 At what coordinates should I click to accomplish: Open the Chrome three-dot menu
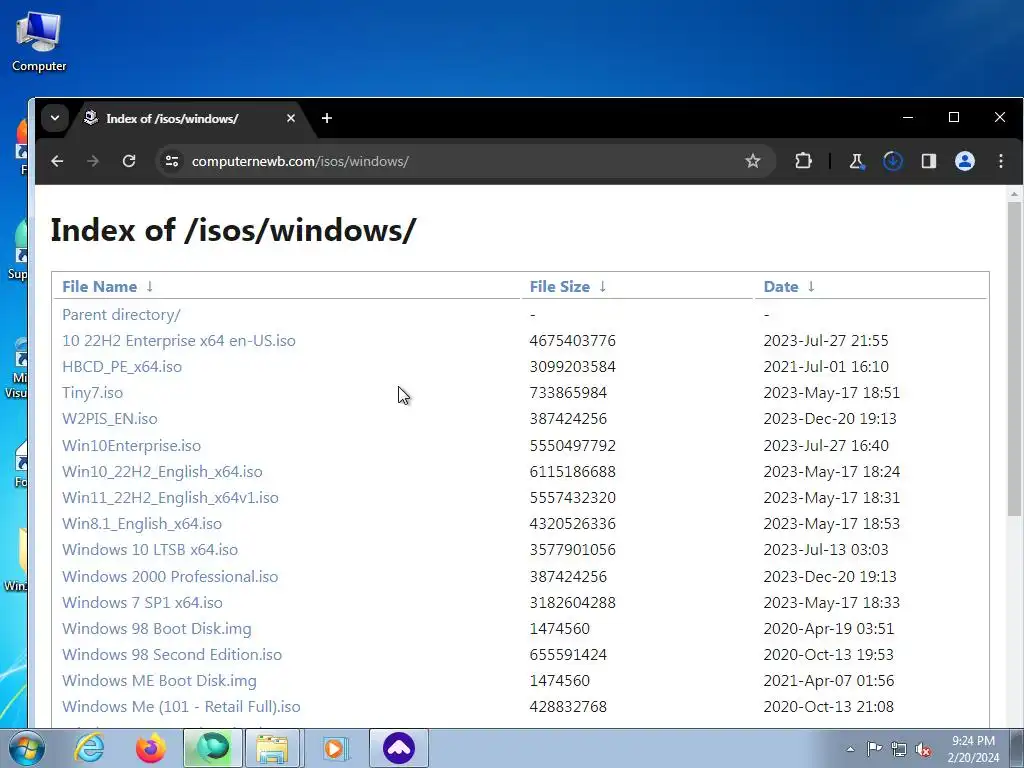point(1000,161)
